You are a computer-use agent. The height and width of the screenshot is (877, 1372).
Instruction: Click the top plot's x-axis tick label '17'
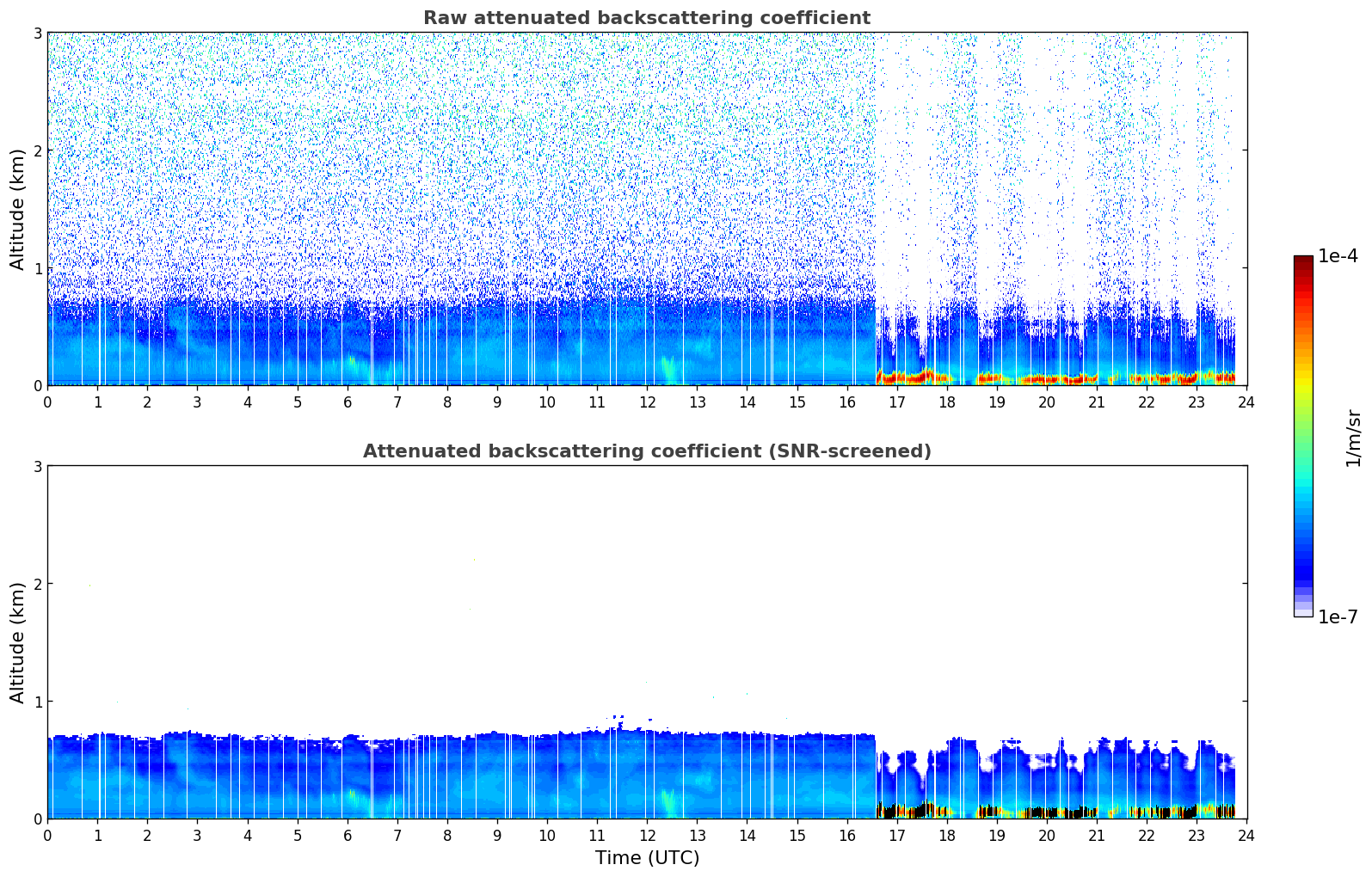pyautogui.click(x=897, y=402)
